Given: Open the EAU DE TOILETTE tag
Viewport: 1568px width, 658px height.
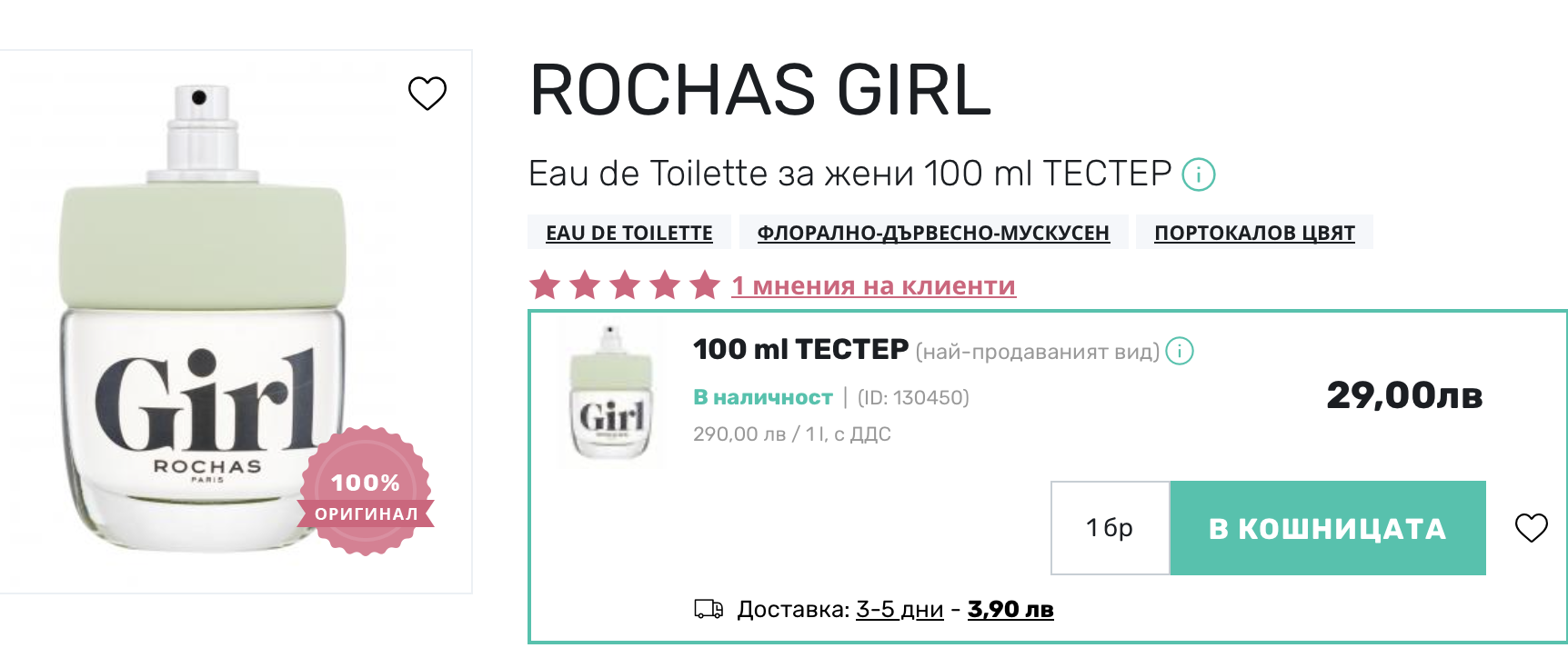Looking at the screenshot, I should [x=628, y=233].
